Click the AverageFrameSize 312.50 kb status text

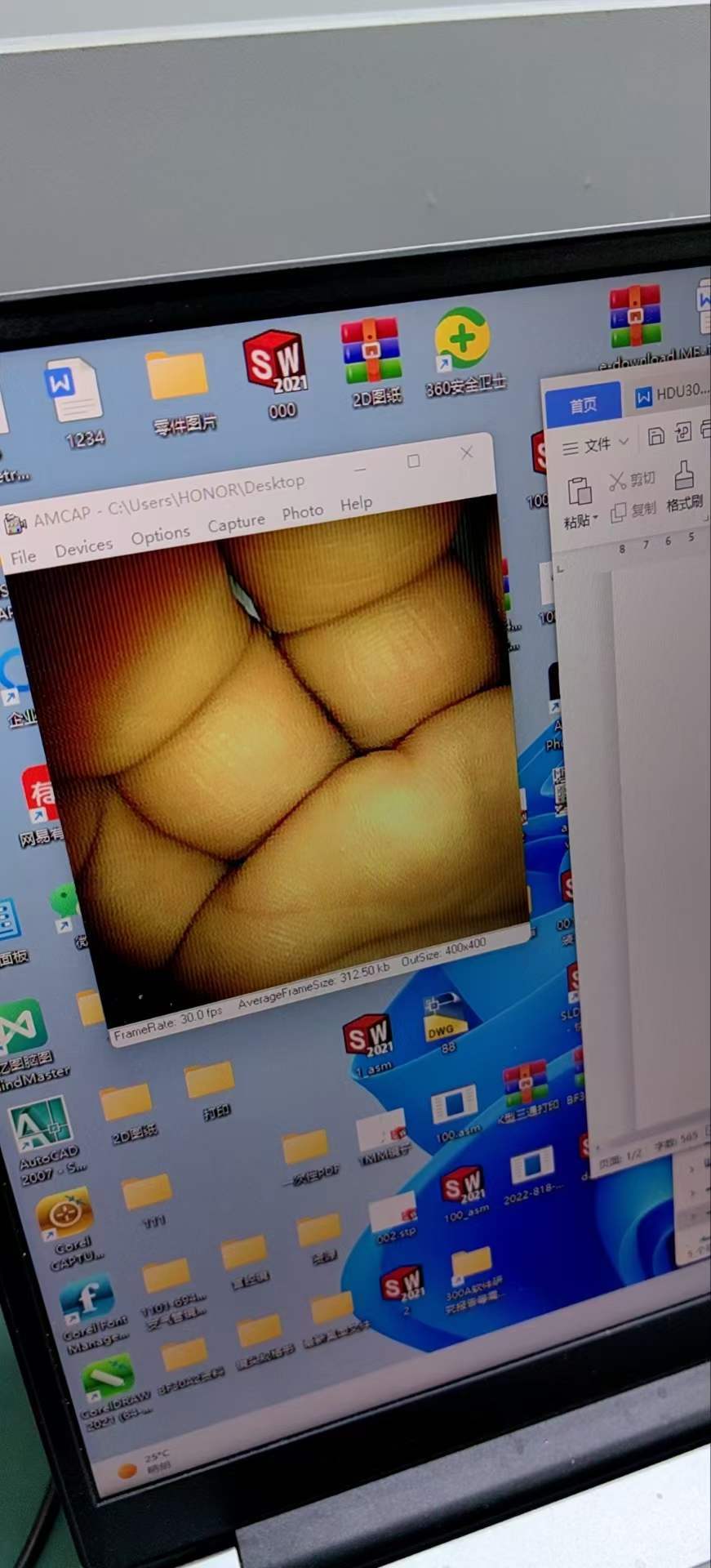pos(313,985)
